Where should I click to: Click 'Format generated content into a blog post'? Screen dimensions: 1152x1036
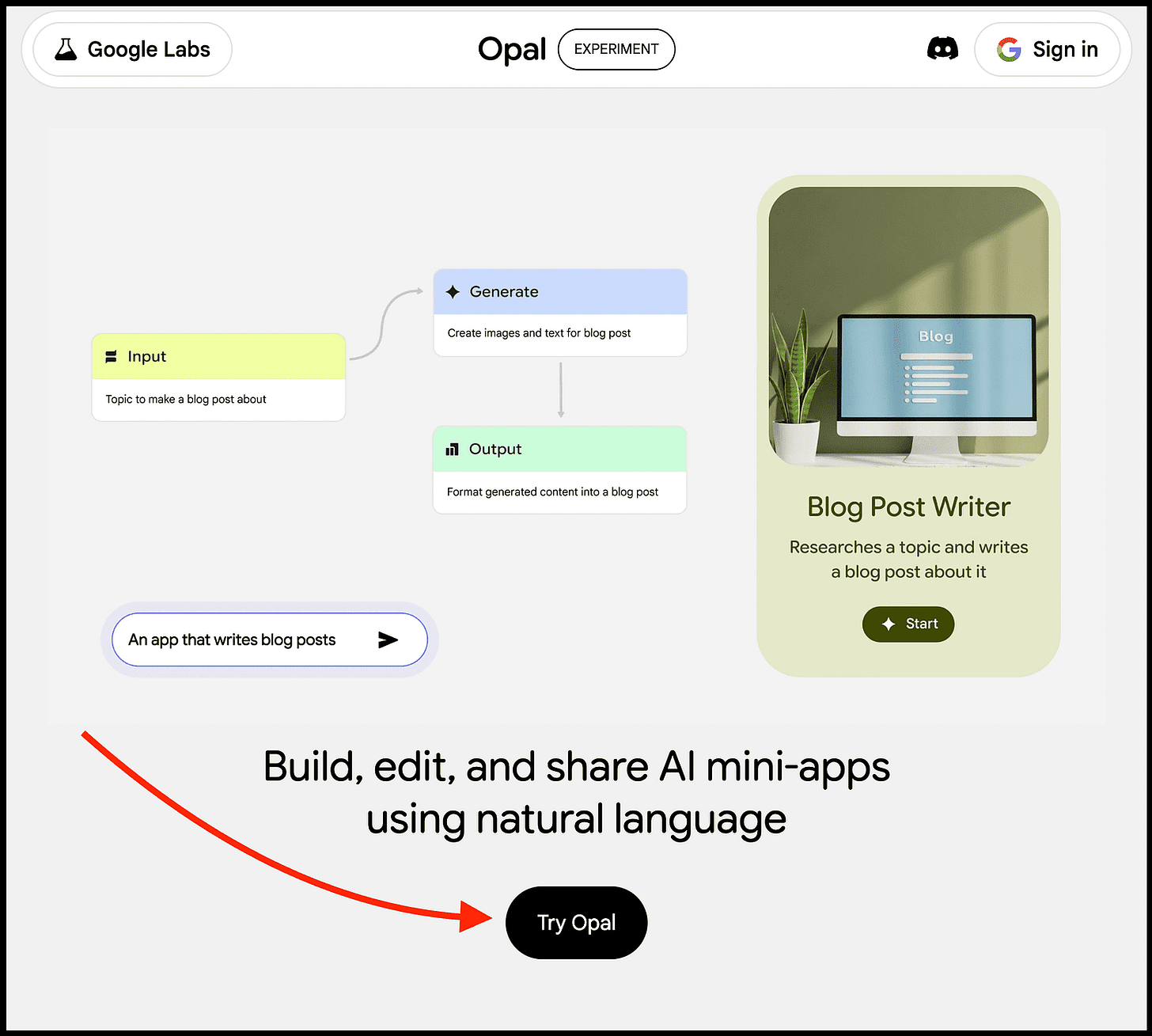click(552, 492)
